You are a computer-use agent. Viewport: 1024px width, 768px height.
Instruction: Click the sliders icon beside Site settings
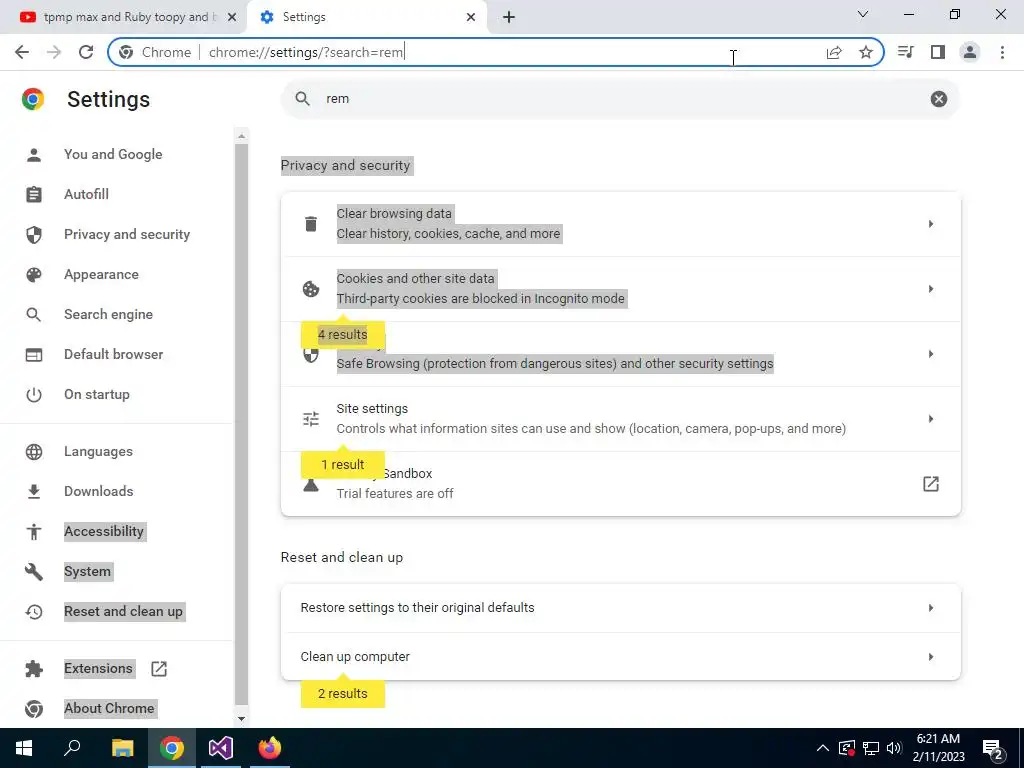point(311,419)
